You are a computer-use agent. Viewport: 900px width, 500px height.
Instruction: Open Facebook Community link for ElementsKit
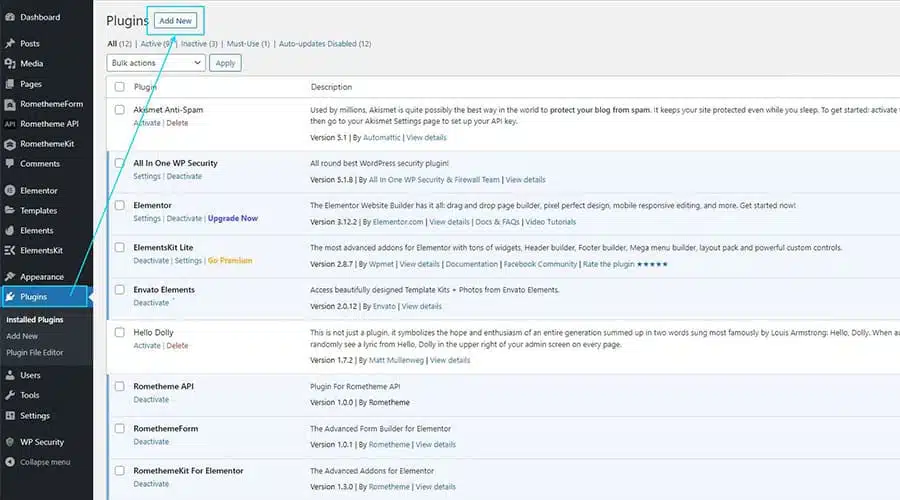540,264
